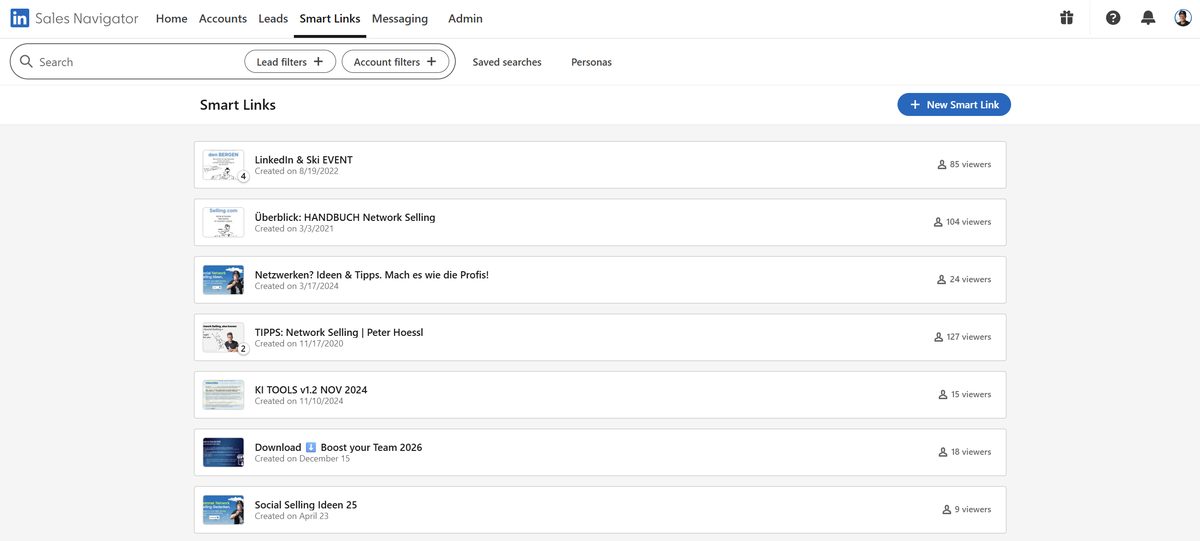Go to the Home tab
Image resolution: width=1200 pixels, height=541 pixels.
click(x=172, y=18)
